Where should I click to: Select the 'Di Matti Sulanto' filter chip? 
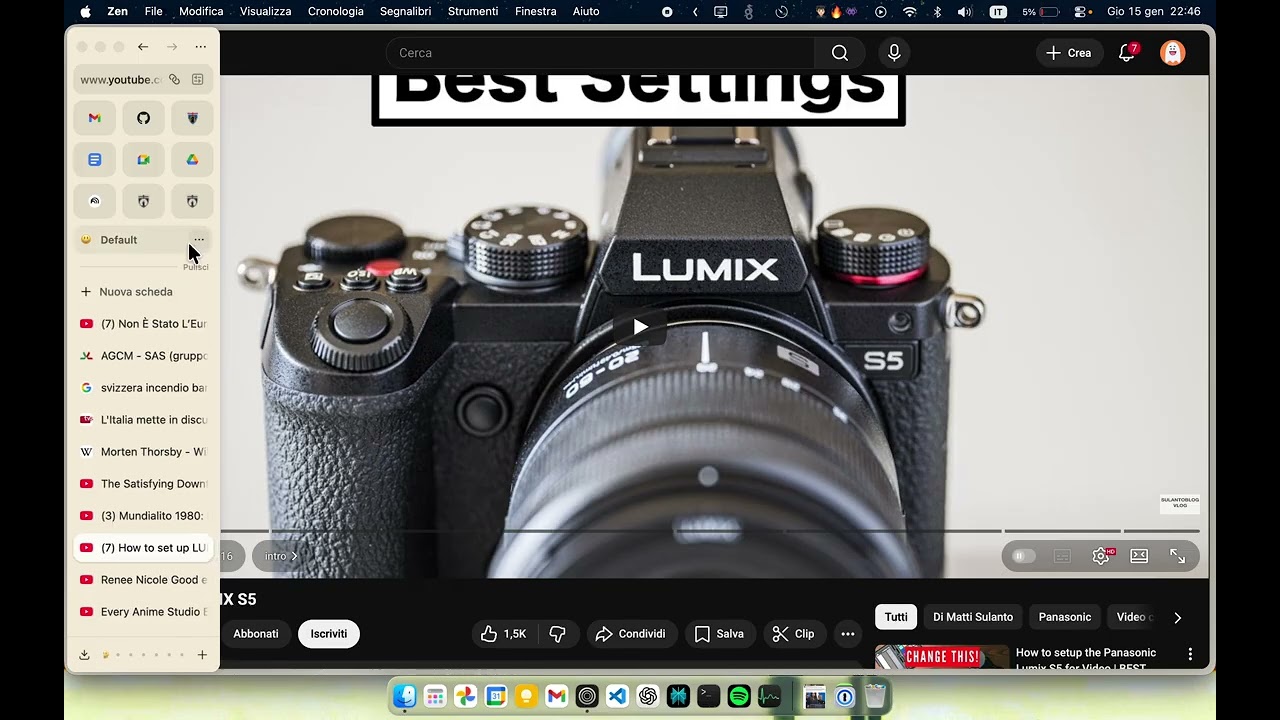(973, 617)
